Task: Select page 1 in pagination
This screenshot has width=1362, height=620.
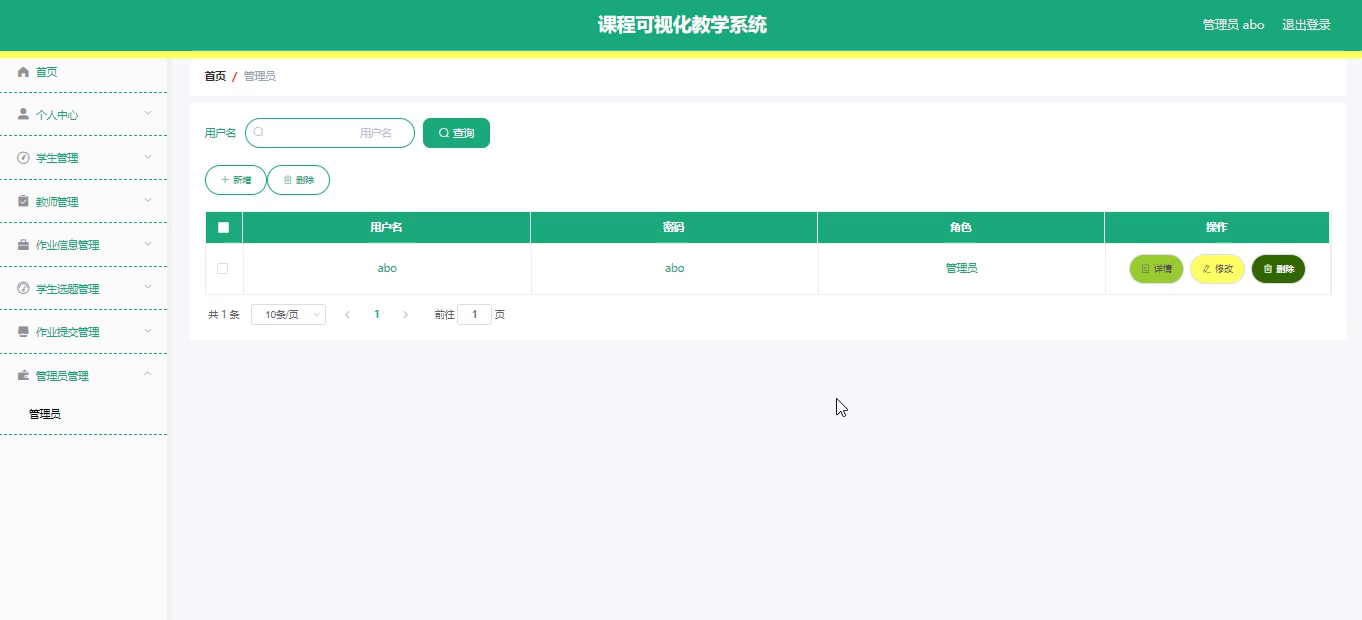Action: pyautogui.click(x=377, y=314)
